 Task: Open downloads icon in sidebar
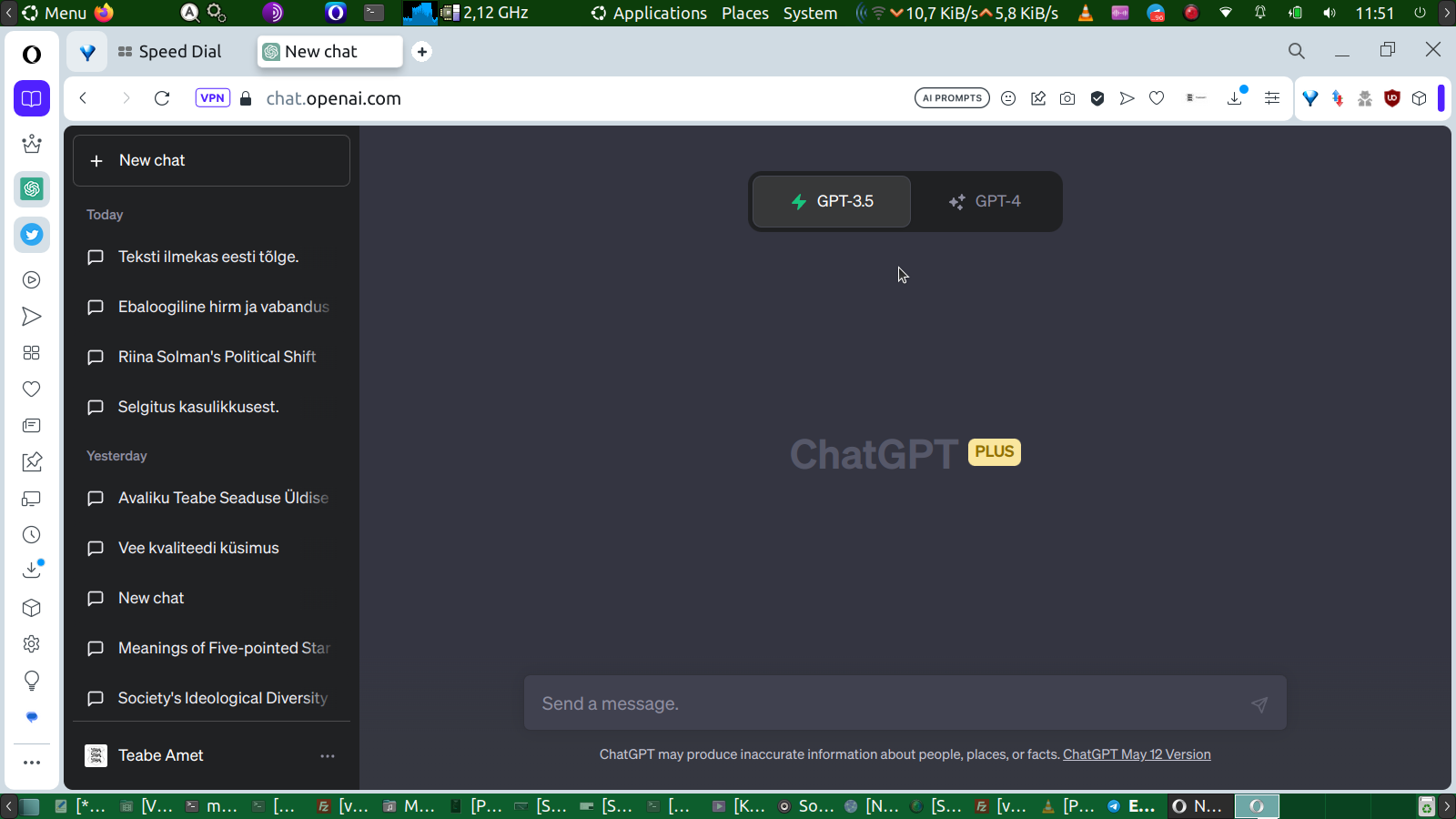(32, 571)
